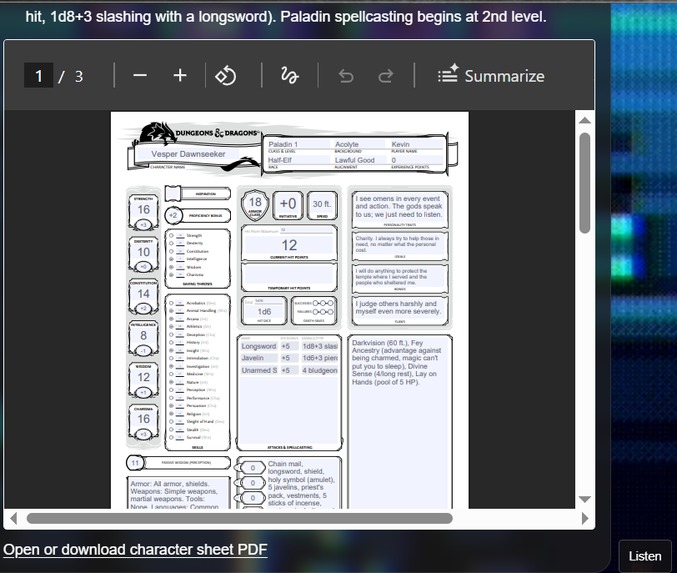
Task: Toggle the Stealth skill checkbox
Action: 171,430
